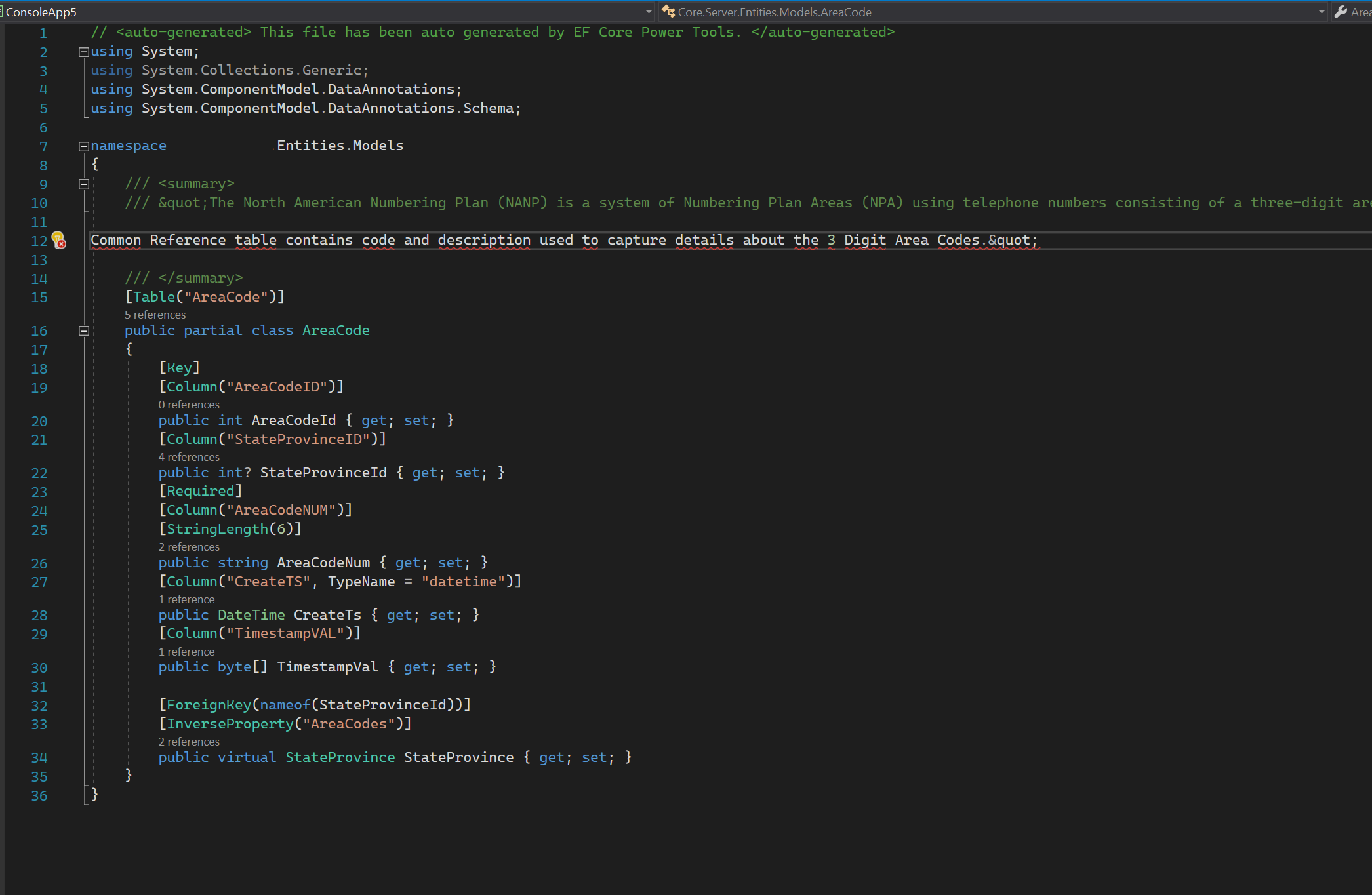The width and height of the screenshot is (1372, 895).
Task: Click '4 references' above StateProvinceId property
Action: click(188, 457)
